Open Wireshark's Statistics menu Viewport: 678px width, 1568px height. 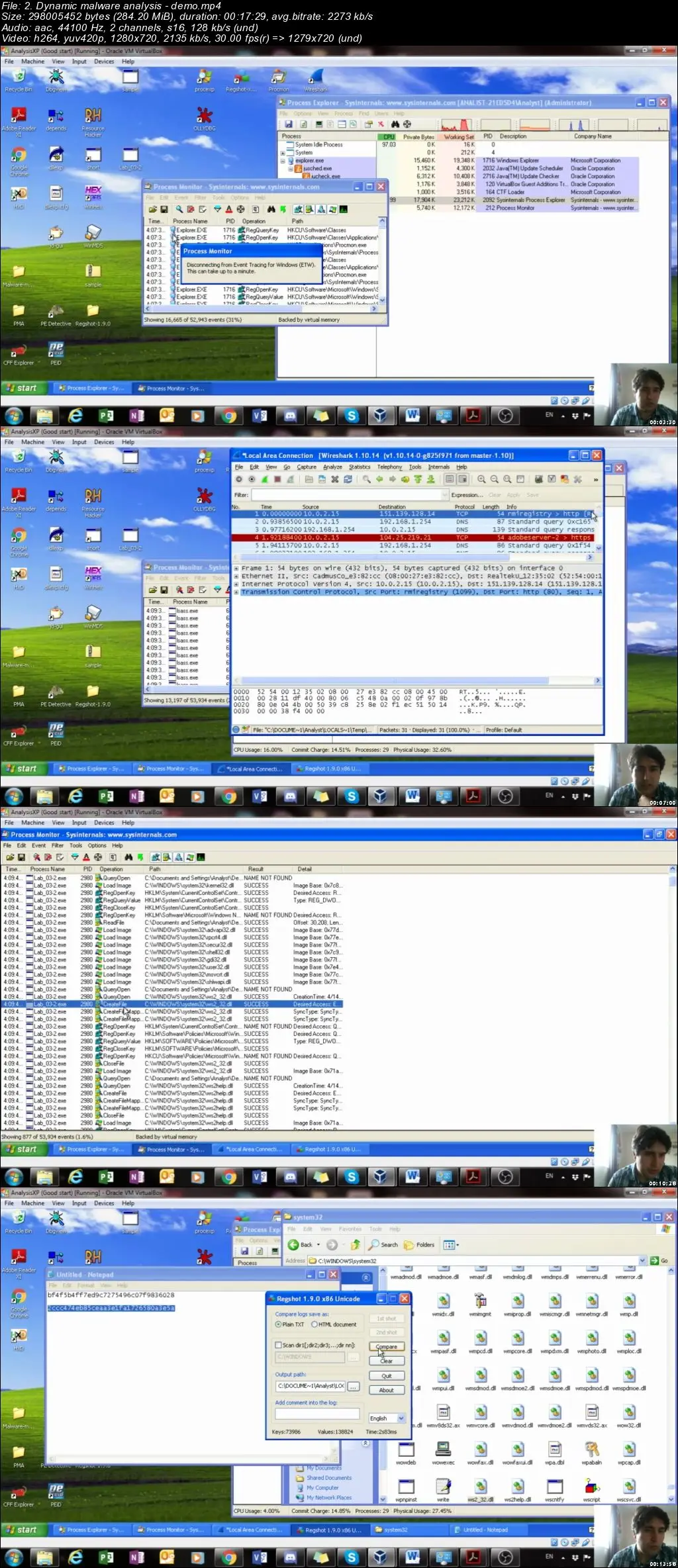tap(360, 467)
